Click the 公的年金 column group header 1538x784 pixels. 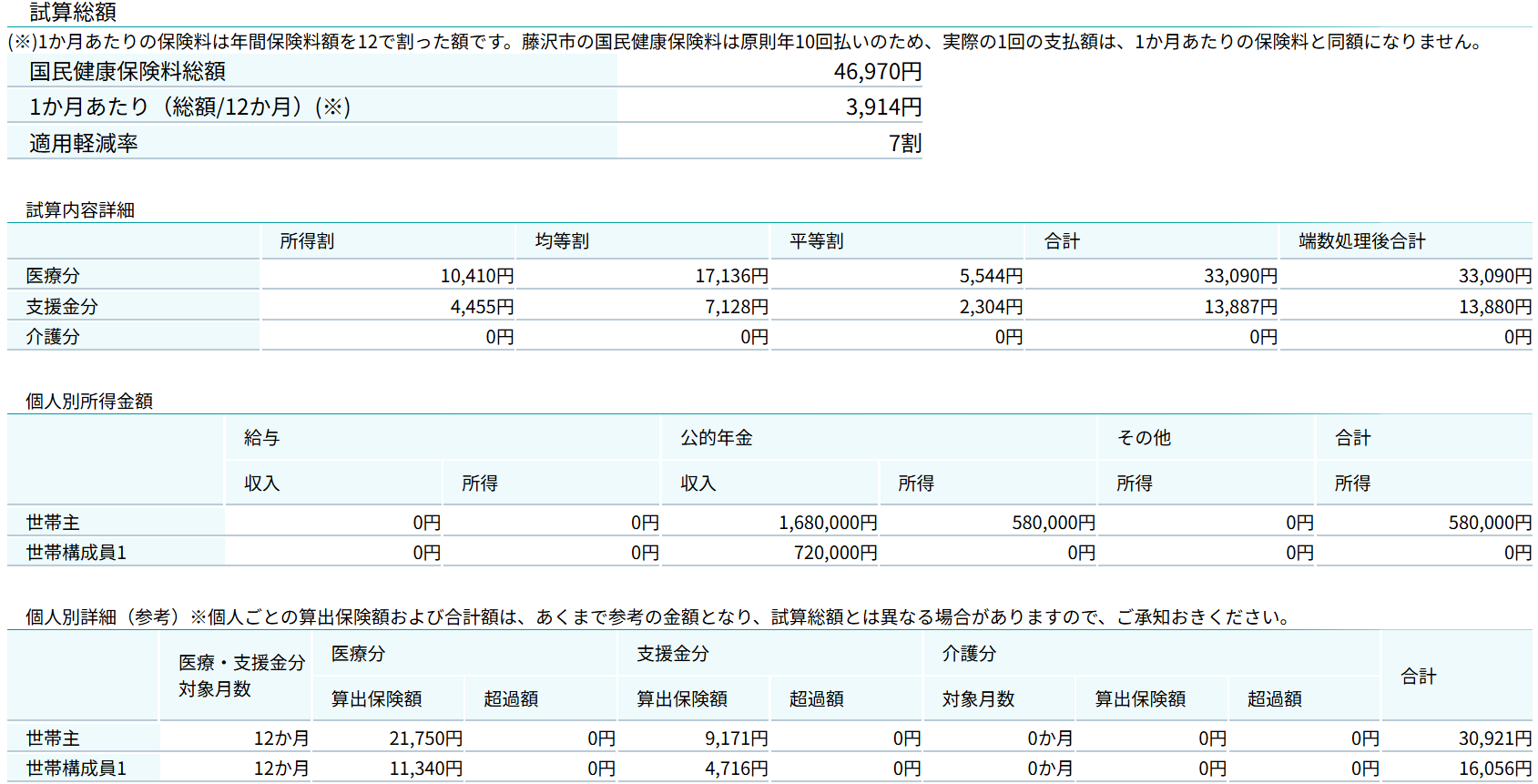pos(717,438)
